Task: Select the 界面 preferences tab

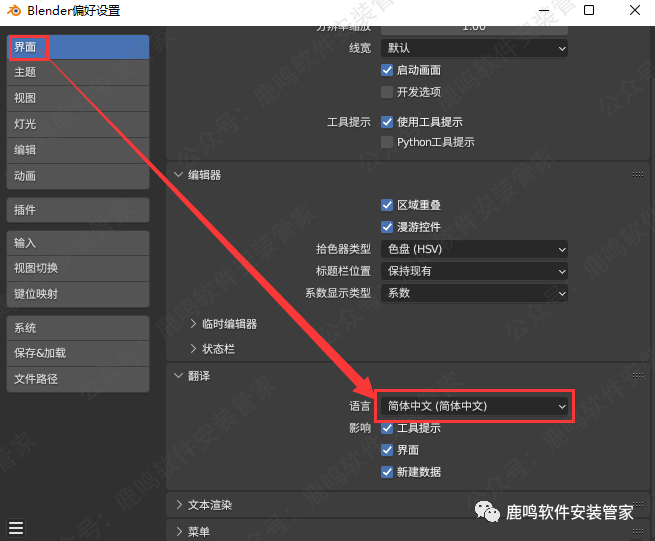Action: [x=78, y=47]
